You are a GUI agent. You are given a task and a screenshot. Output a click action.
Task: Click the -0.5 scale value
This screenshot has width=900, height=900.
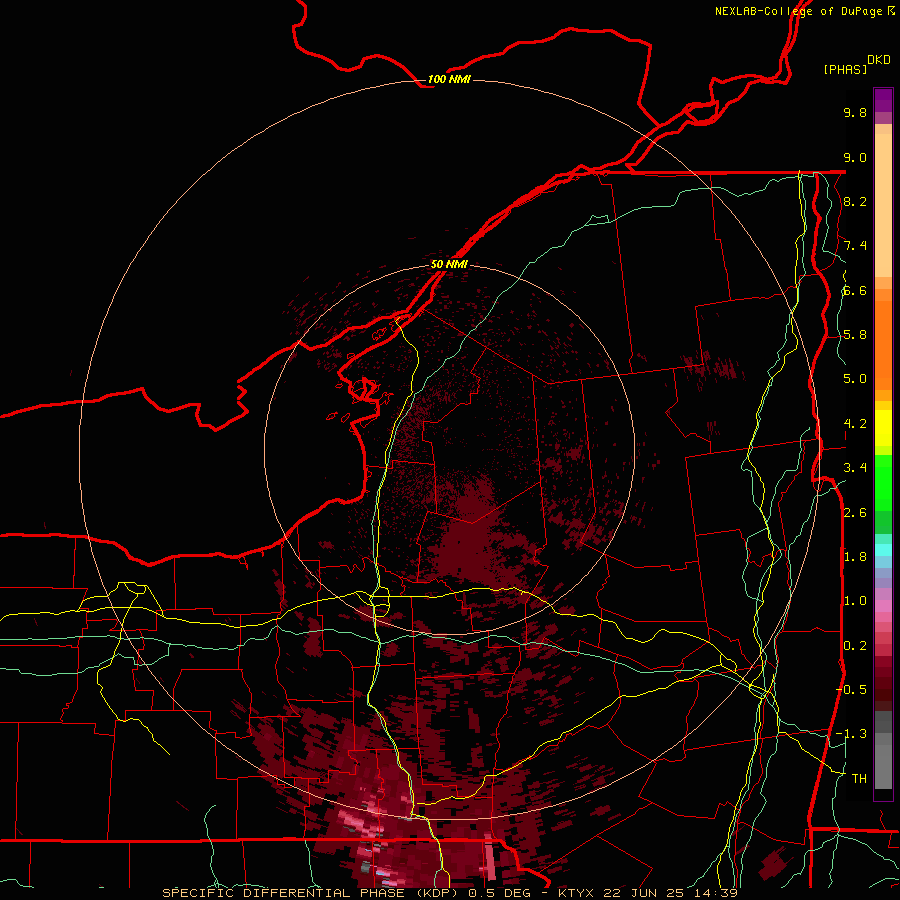[851, 689]
